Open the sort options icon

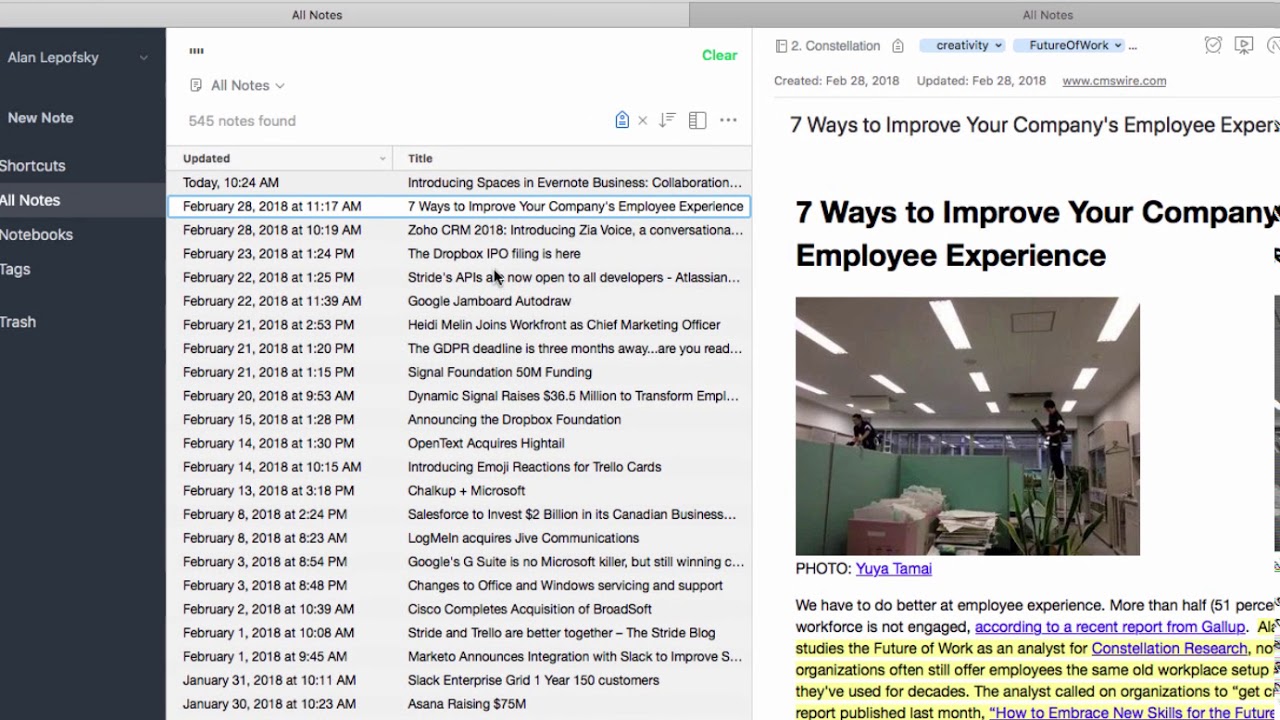coord(667,120)
